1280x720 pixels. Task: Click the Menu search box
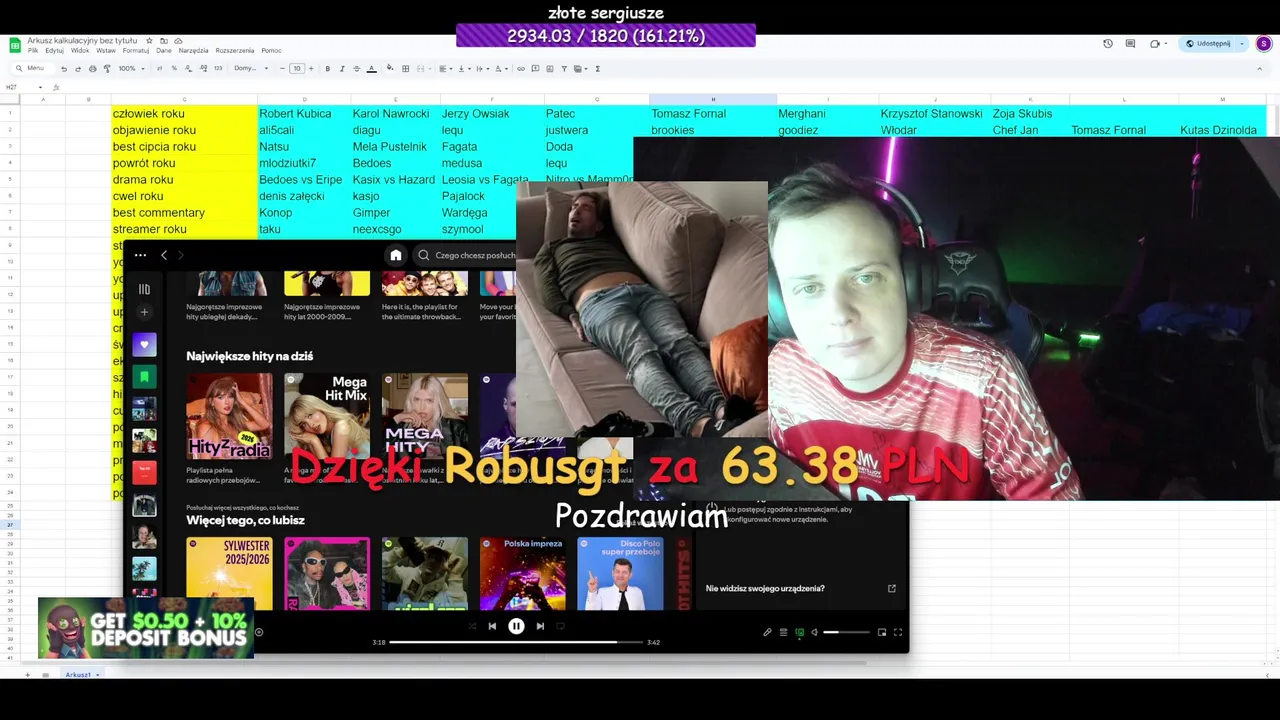tap(34, 68)
